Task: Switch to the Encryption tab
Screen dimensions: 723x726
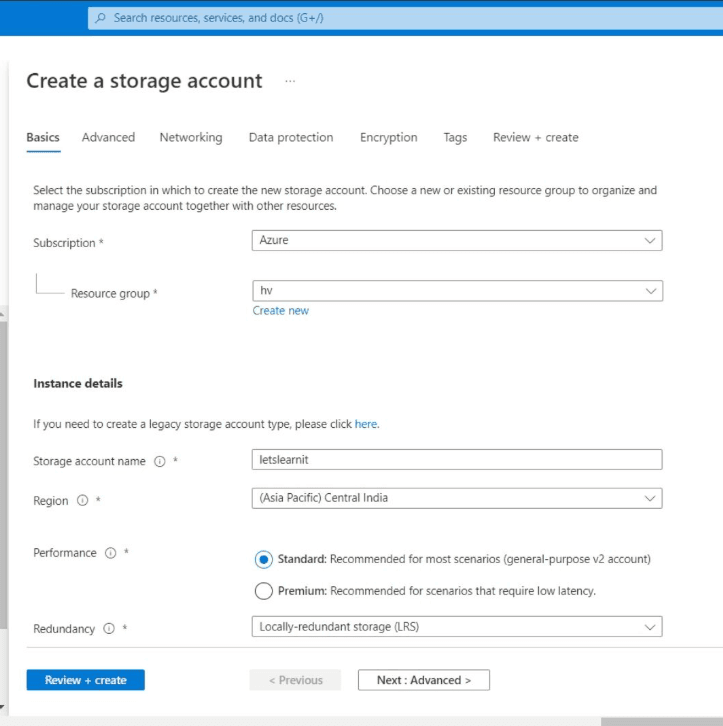Action: point(388,138)
